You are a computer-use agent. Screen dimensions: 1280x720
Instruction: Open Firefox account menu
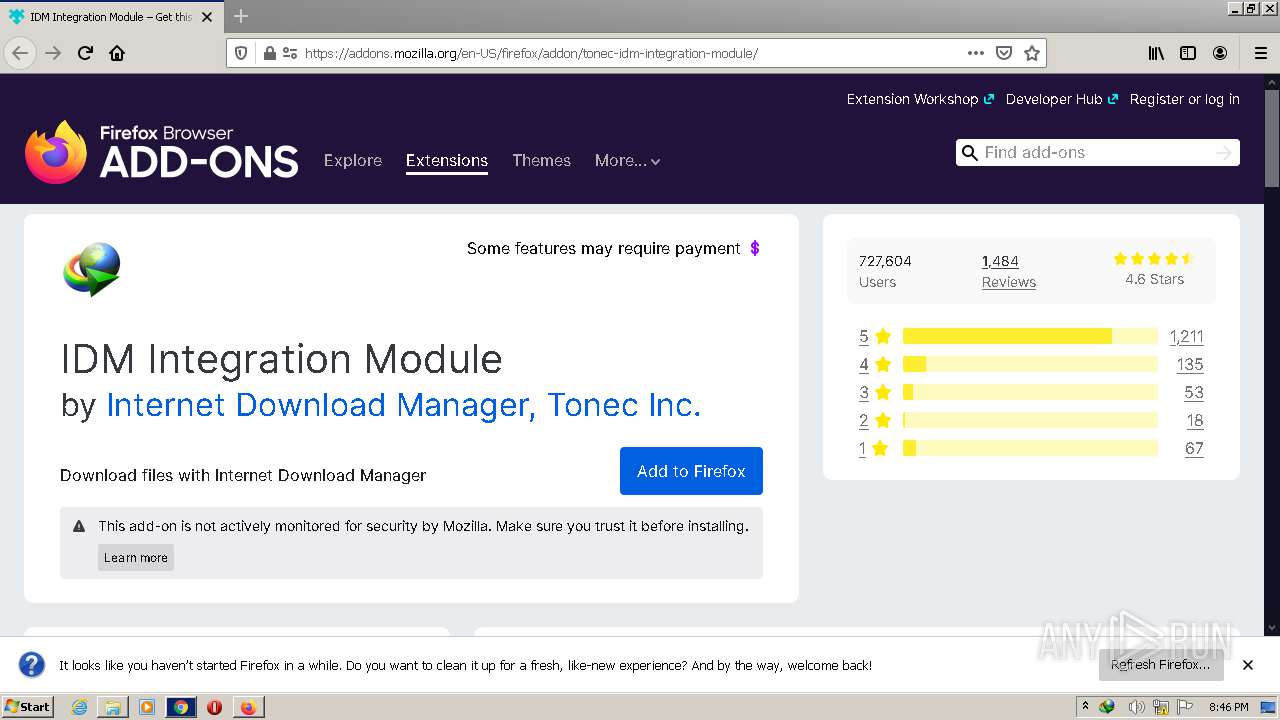point(1220,53)
